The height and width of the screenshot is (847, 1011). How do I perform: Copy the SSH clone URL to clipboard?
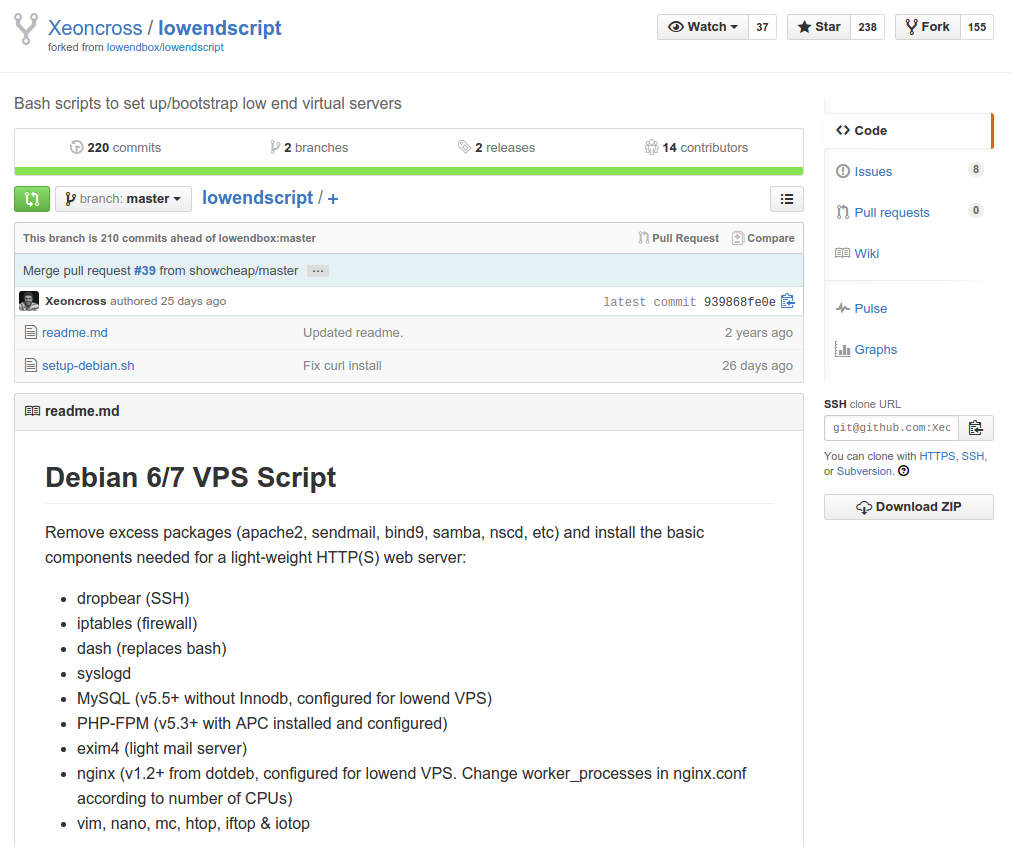click(x=976, y=427)
